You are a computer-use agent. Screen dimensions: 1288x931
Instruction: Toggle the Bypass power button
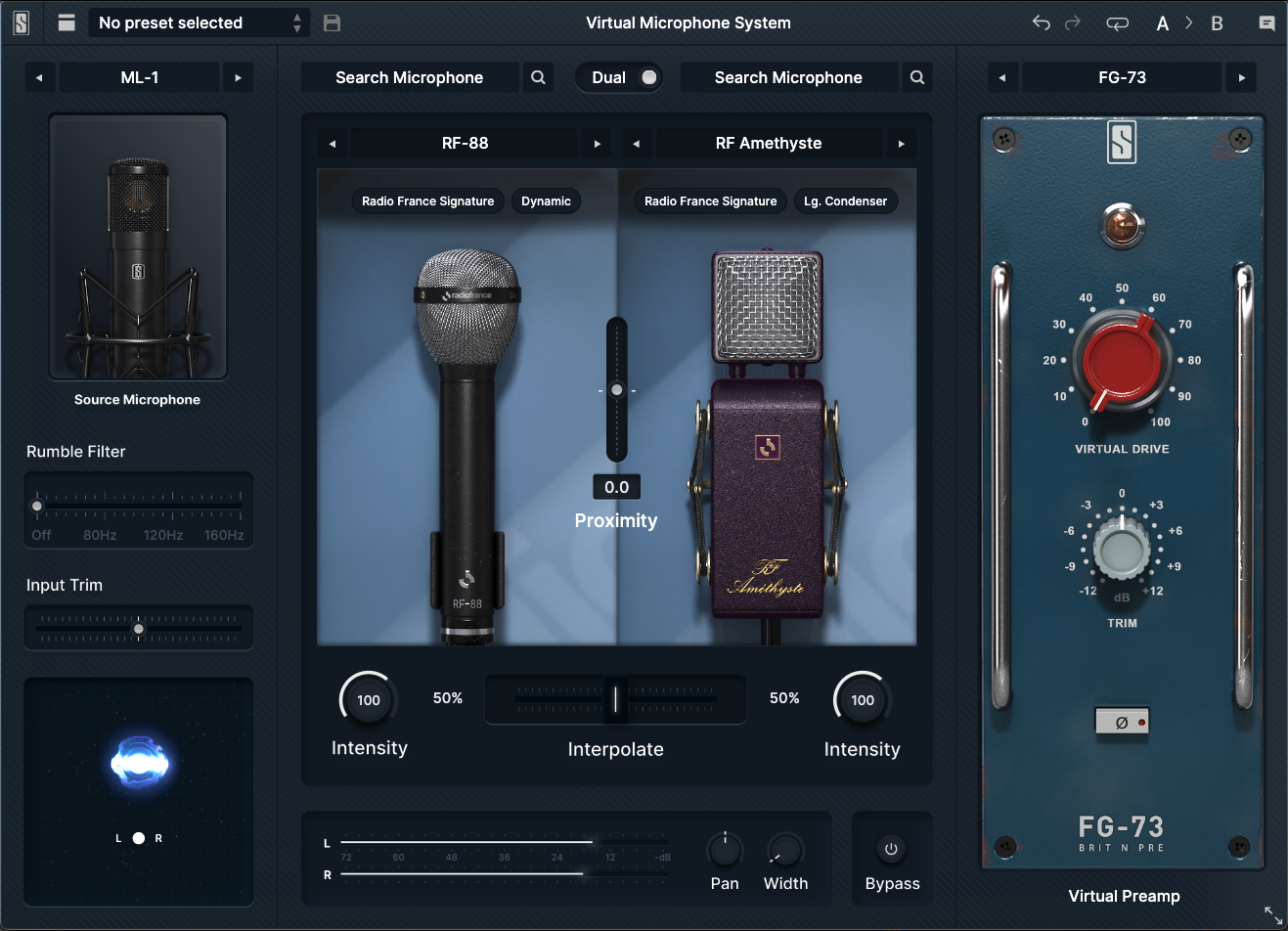click(x=891, y=850)
